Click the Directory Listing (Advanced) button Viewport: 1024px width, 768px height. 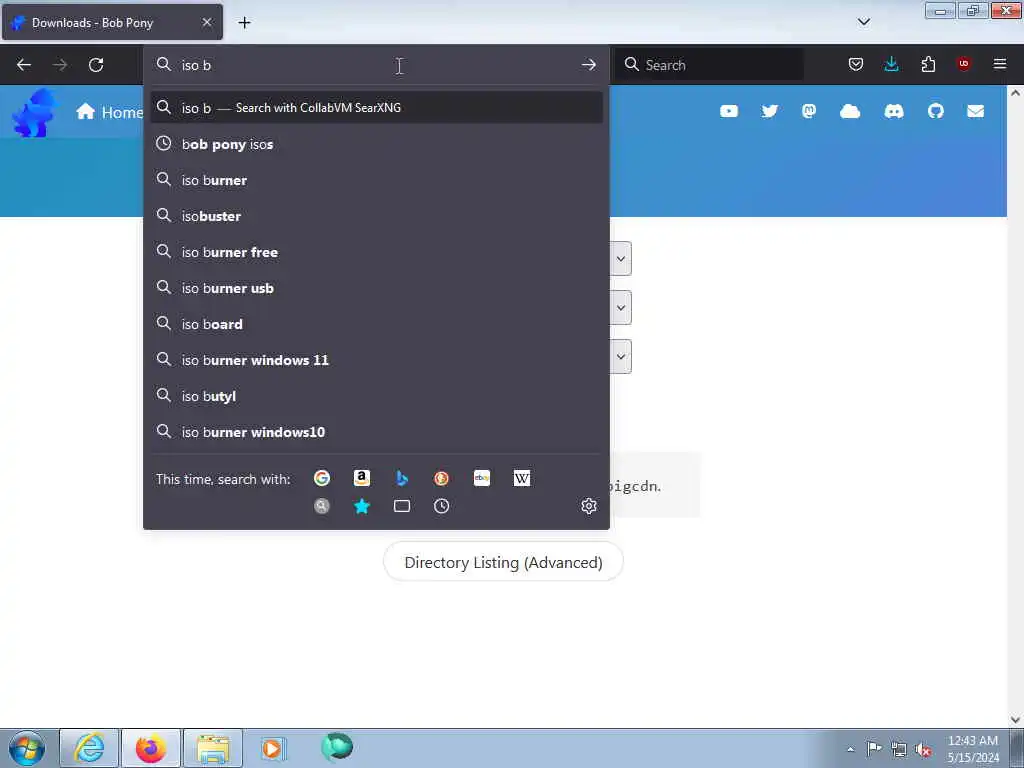(x=503, y=562)
